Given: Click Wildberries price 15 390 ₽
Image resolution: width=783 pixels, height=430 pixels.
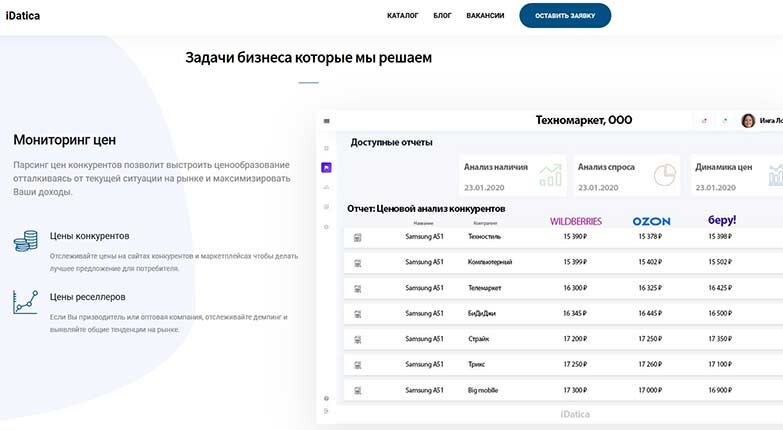Looking at the screenshot, I should [x=575, y=236].
